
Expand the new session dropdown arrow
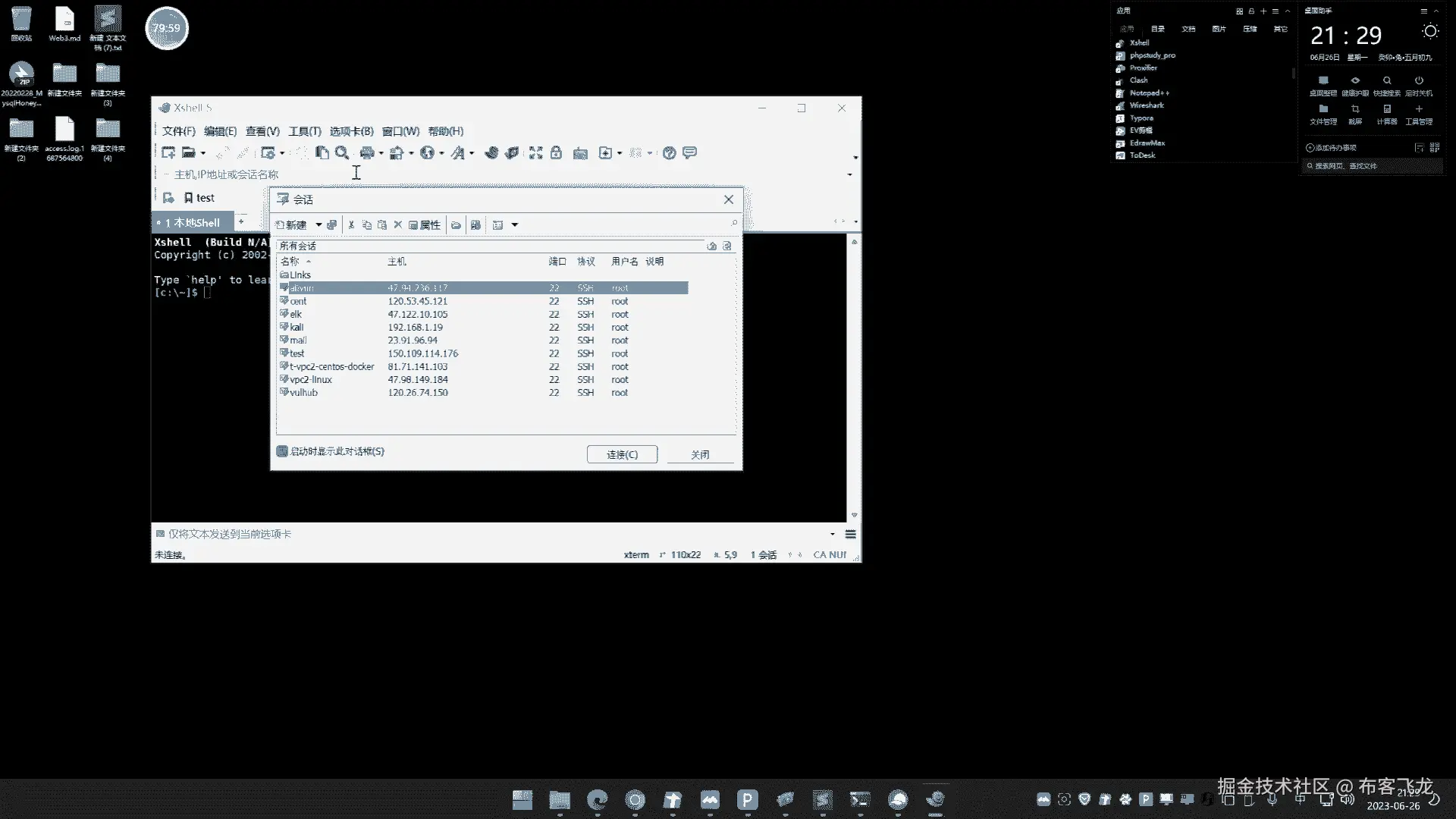click(318, 224)
